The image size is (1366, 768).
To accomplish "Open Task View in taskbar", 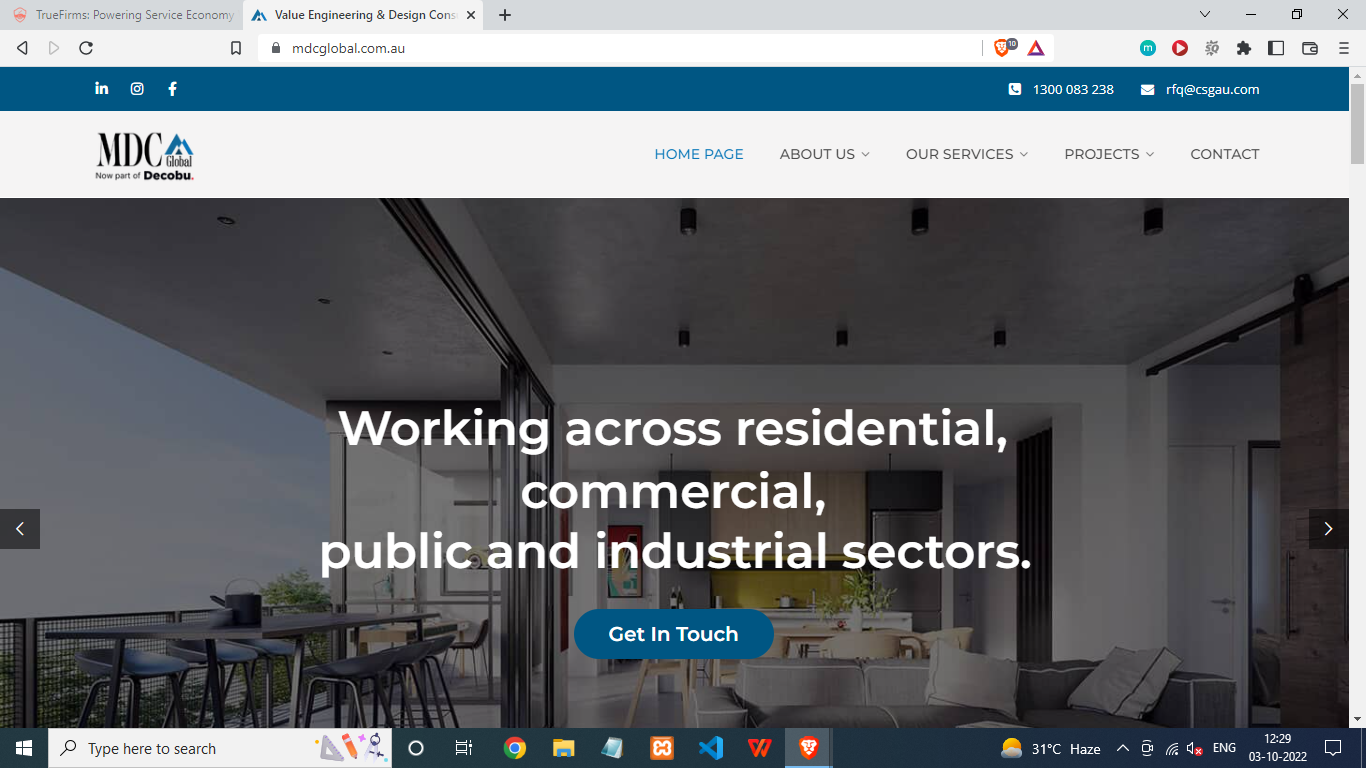I will click(x=464, y=748).
